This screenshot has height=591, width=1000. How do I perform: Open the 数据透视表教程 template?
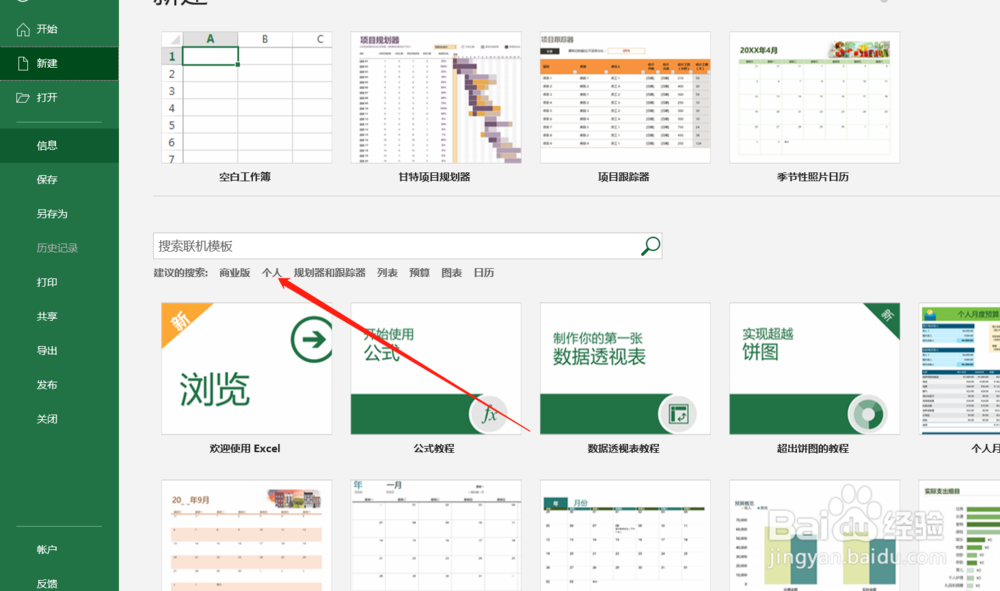(625, 368)
